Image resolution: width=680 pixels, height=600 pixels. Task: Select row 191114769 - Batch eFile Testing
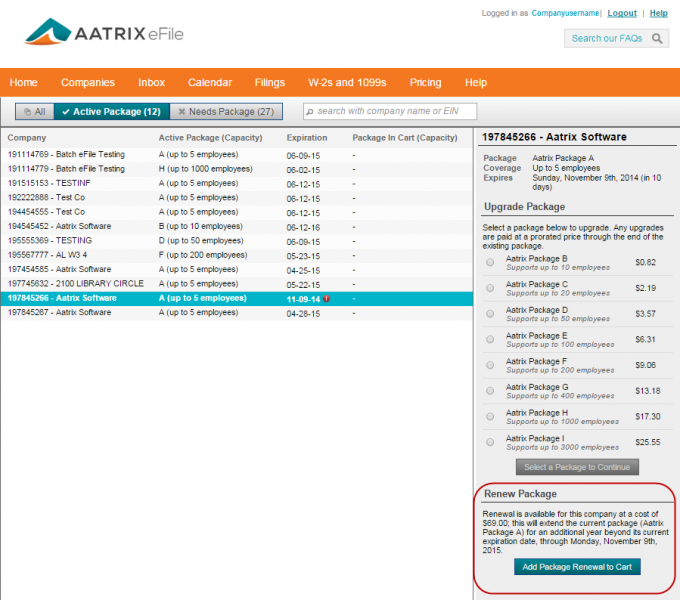pos(237,155)
